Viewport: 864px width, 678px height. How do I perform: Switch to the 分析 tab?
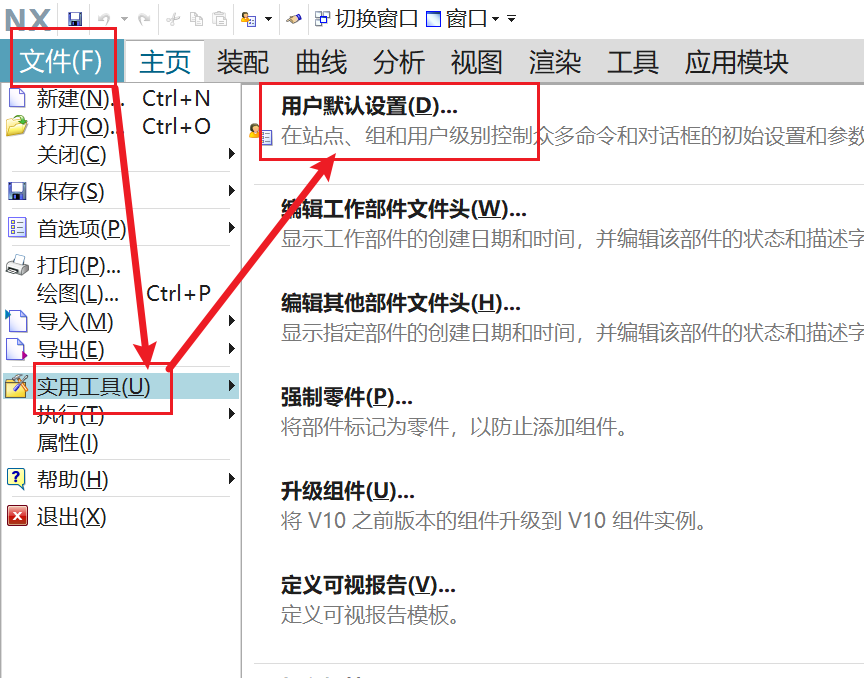(398, 62)
